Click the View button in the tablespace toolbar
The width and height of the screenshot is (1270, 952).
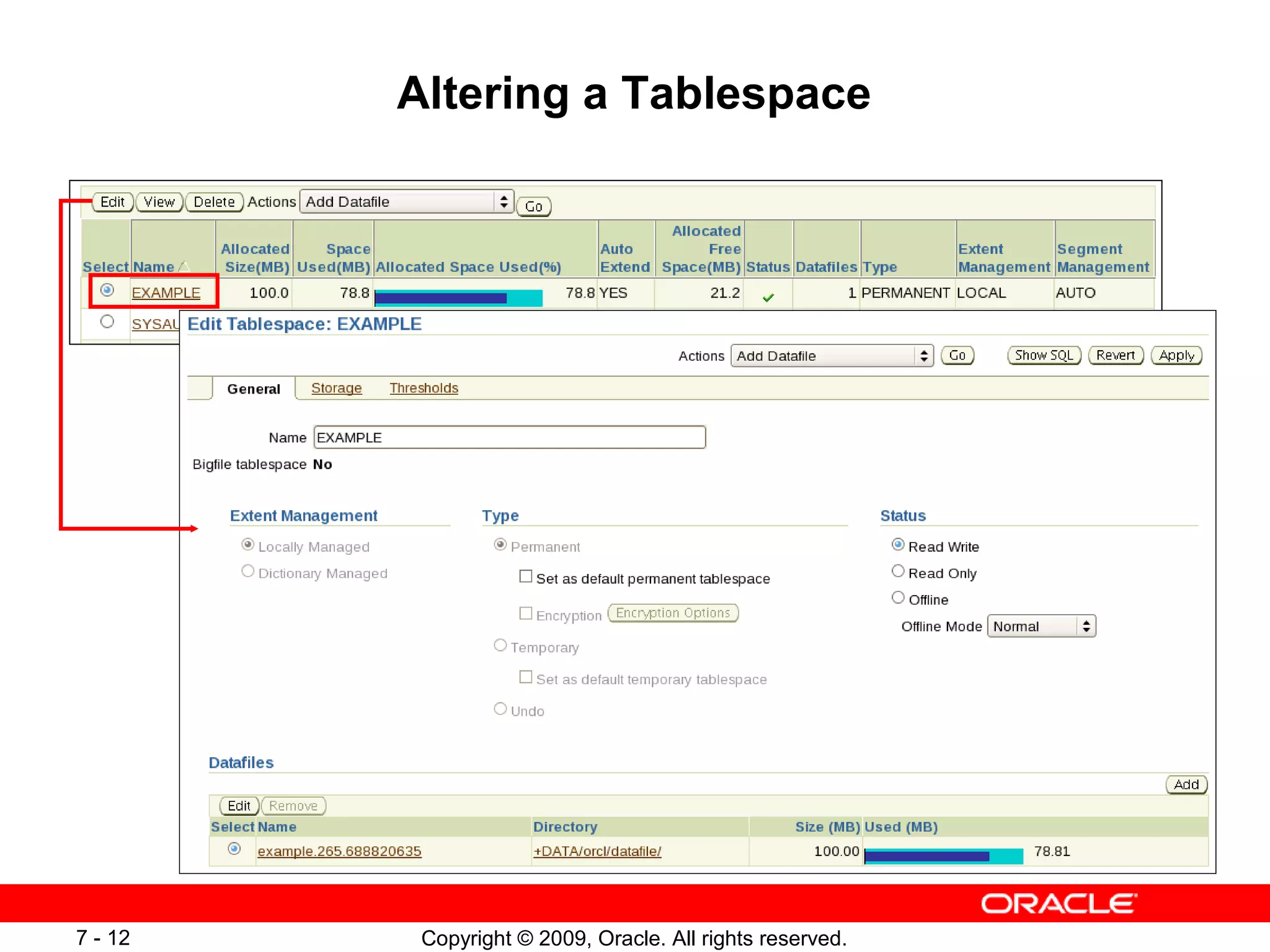[159, 202]
